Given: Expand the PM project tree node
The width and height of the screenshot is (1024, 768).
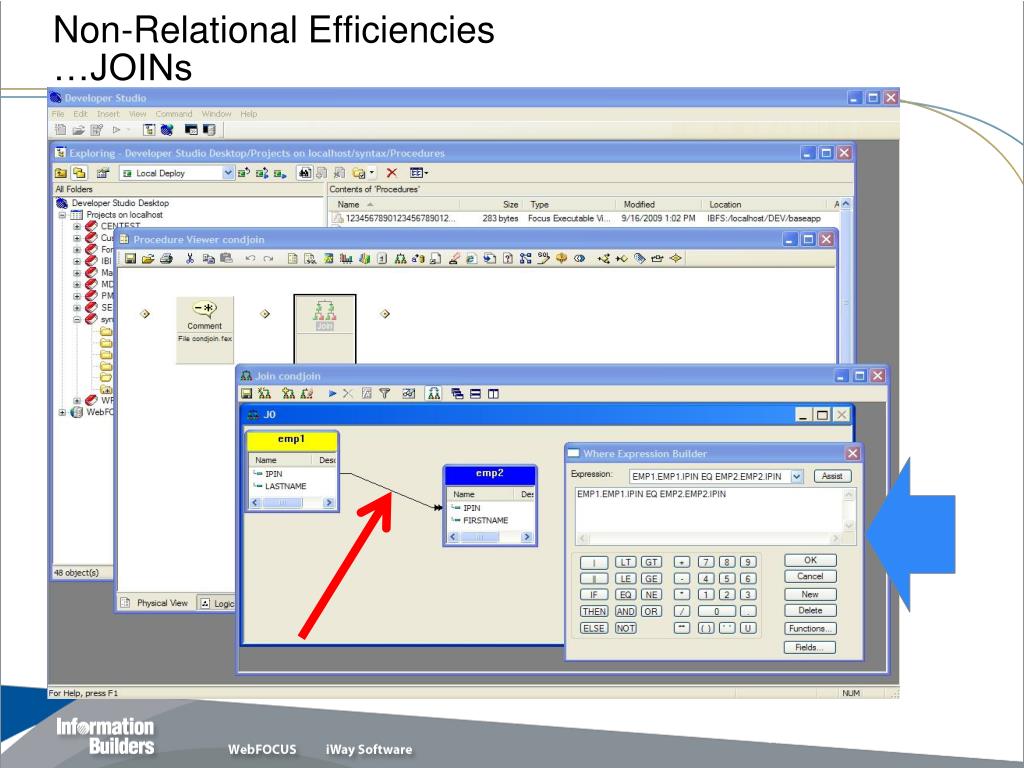Looking at the screenshot, I should (x=77, y=296).
